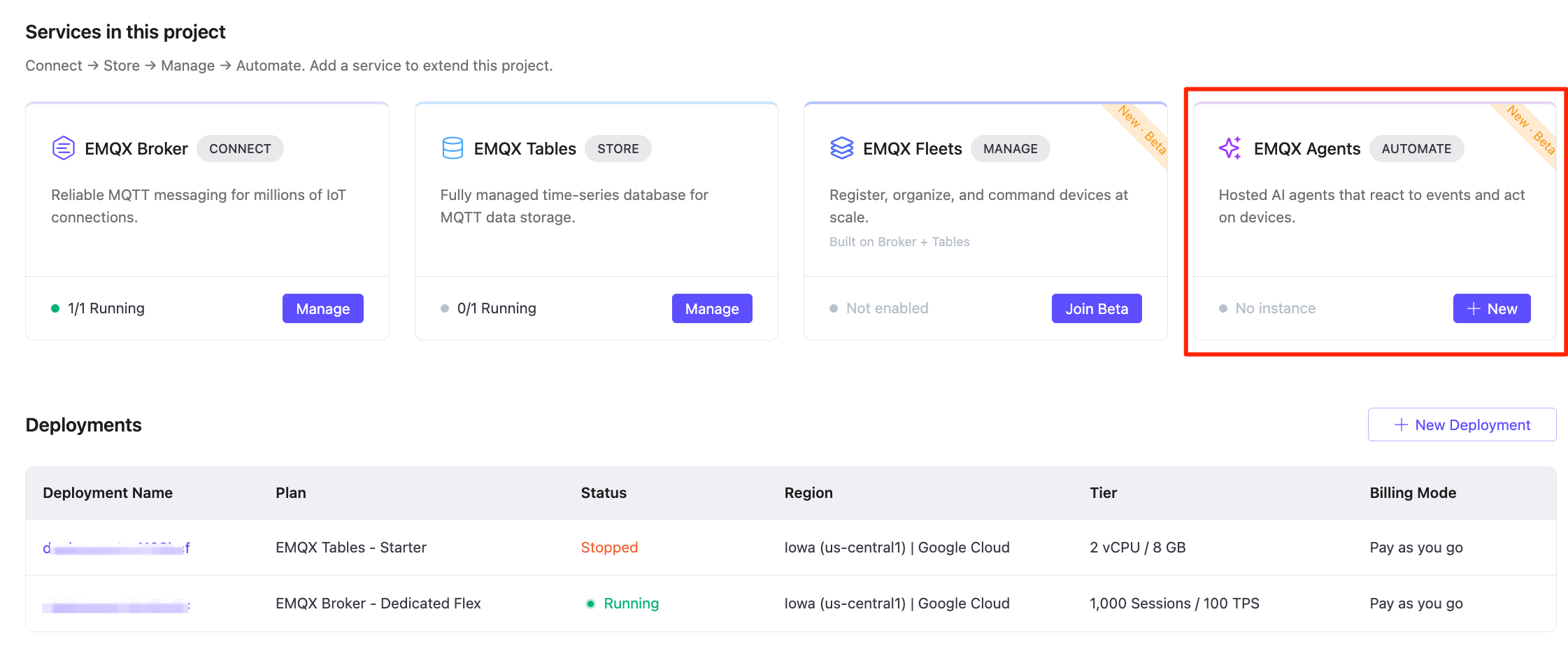Click 'Pay as you go' in Running row
Screen dimensions: 1568x670
[x=1416, y=604]
